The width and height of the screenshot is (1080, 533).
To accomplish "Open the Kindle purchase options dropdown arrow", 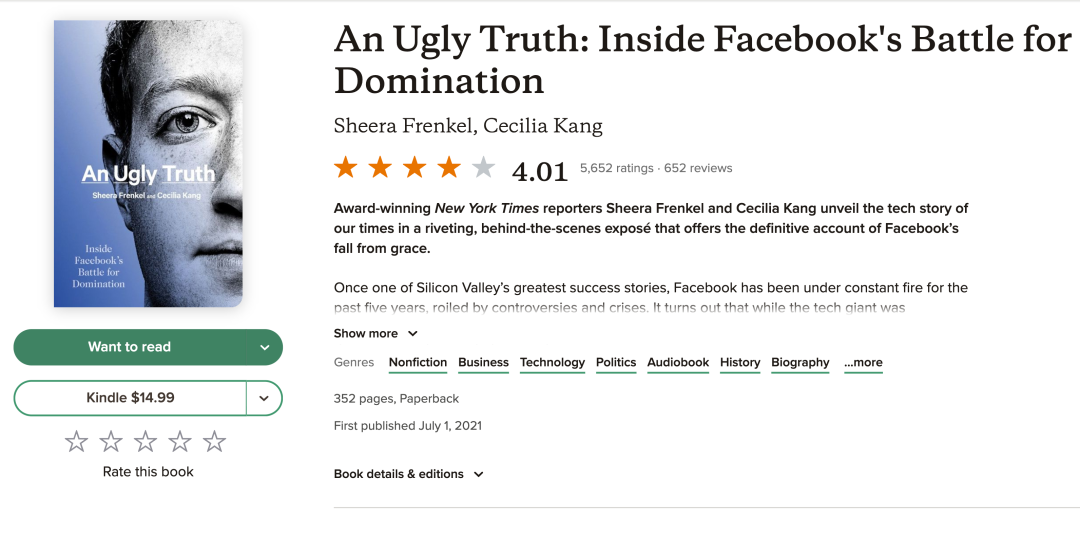I will [x=264, y=398].
